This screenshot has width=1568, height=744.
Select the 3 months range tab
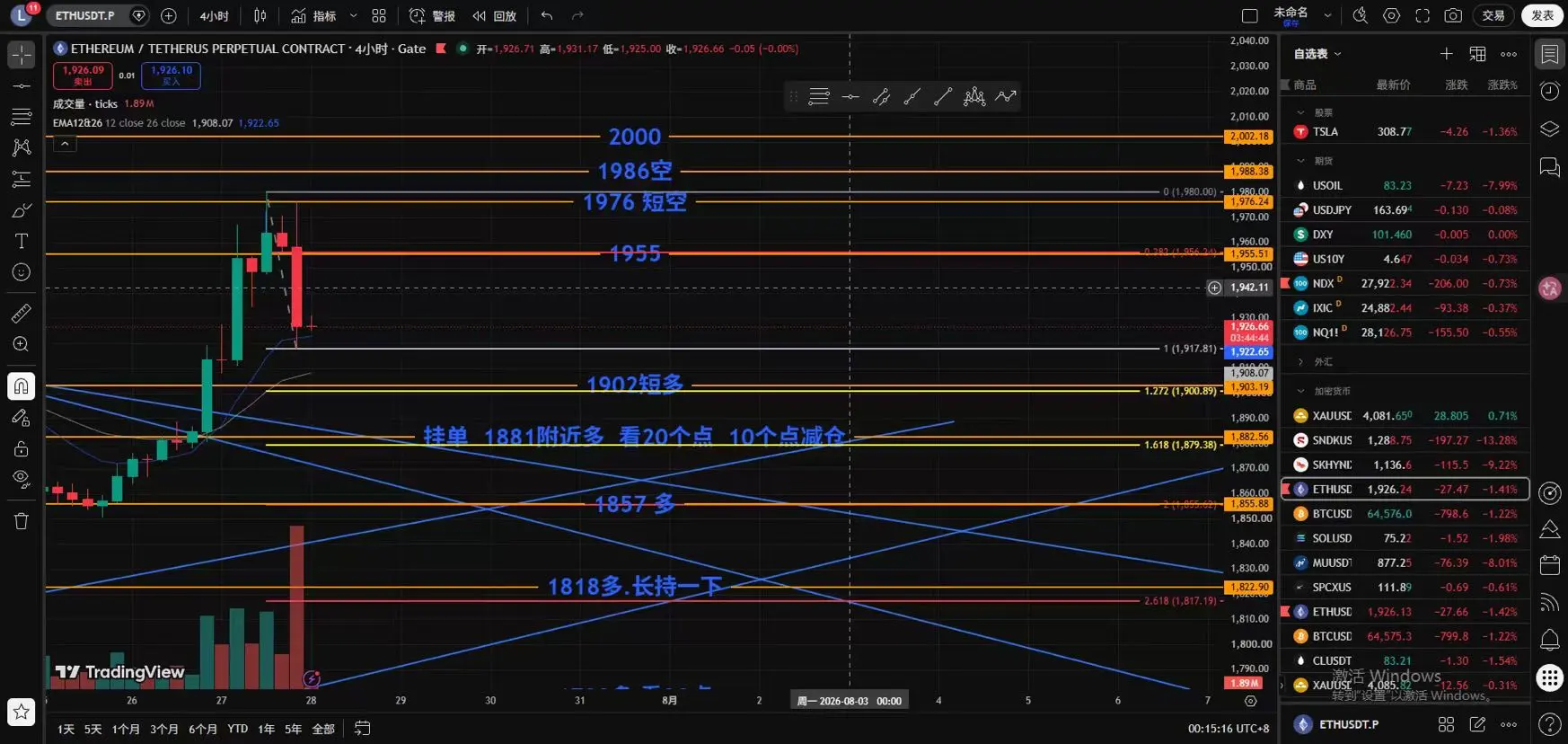click(x=164, y=729)
